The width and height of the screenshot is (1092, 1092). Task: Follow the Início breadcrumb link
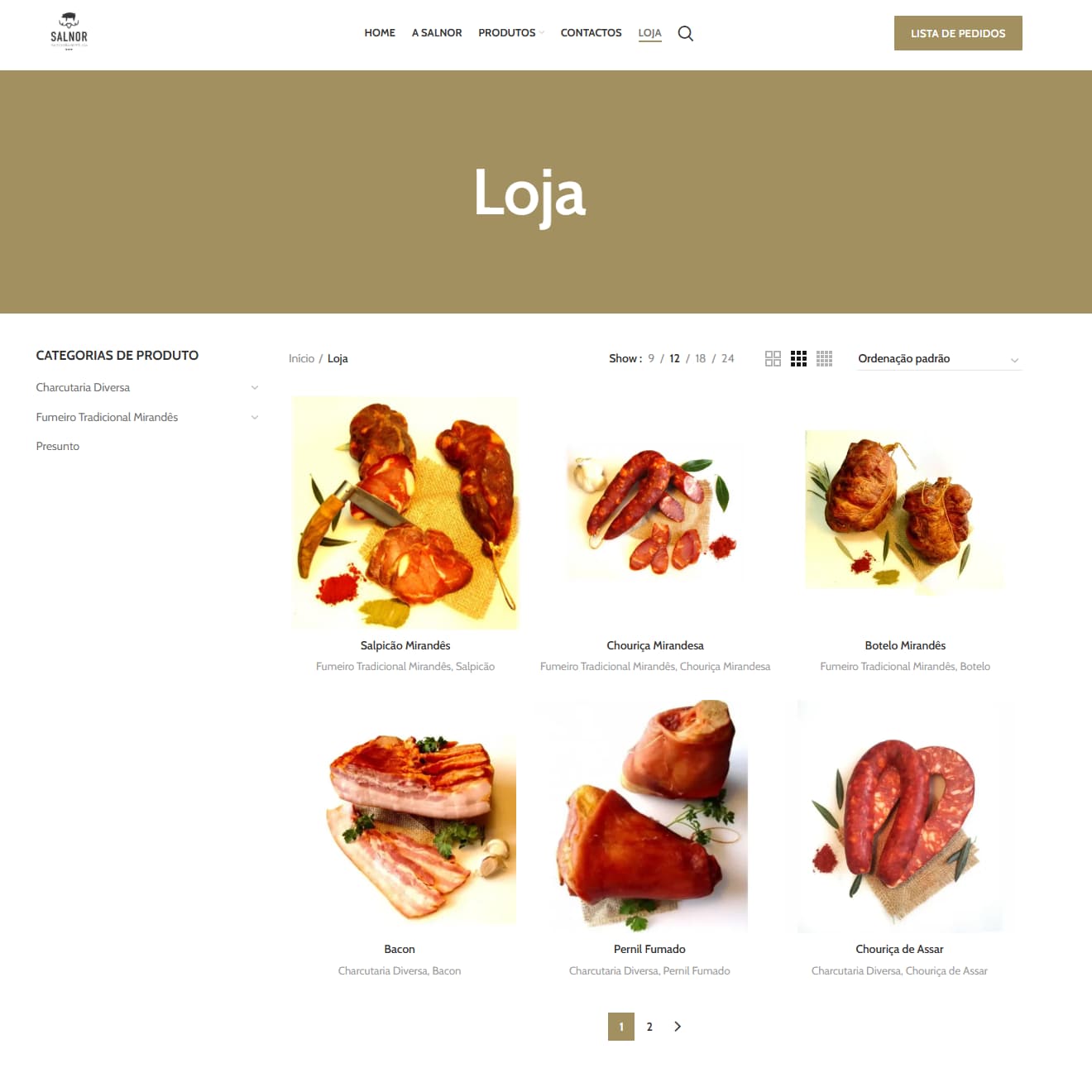pyautogui.click(x=301, y=358)
